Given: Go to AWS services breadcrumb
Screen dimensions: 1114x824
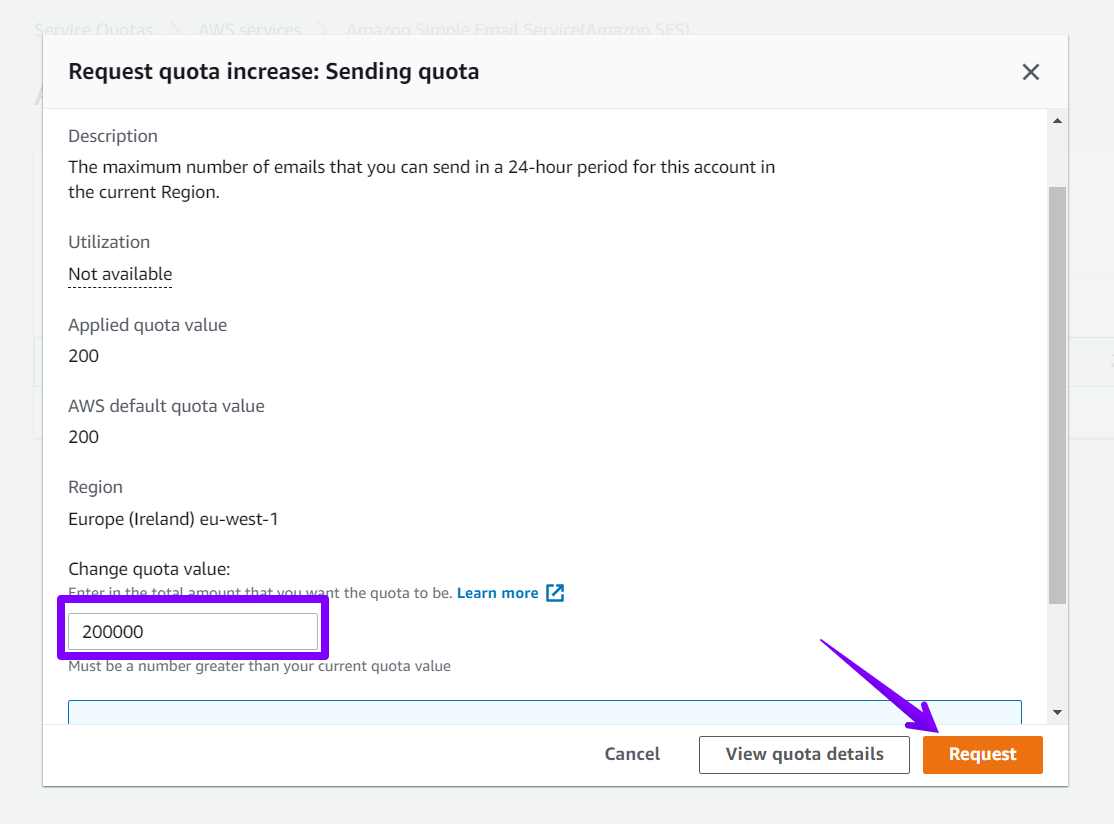Looking at the screenshot, I should point(249,30).
